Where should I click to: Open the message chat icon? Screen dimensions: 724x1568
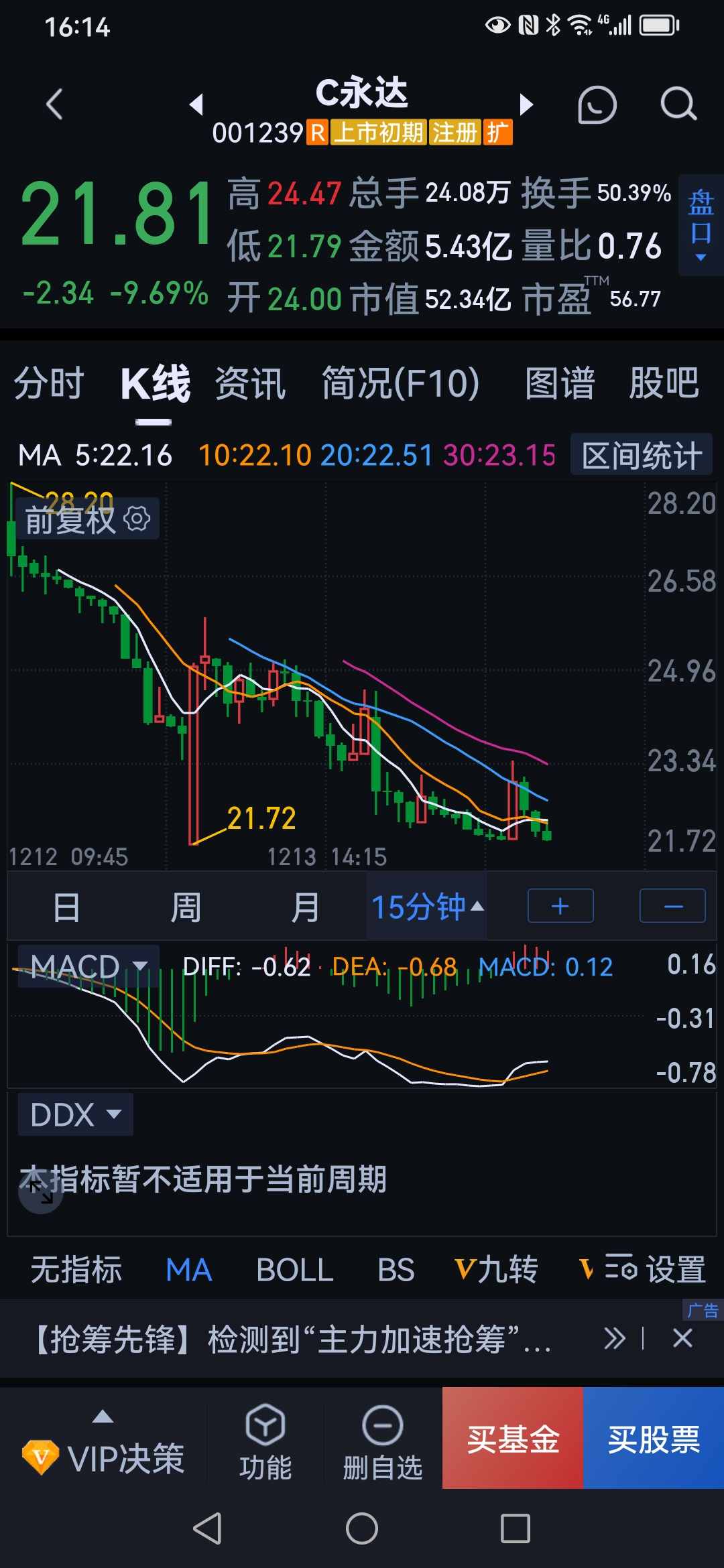tap(597, 105)
